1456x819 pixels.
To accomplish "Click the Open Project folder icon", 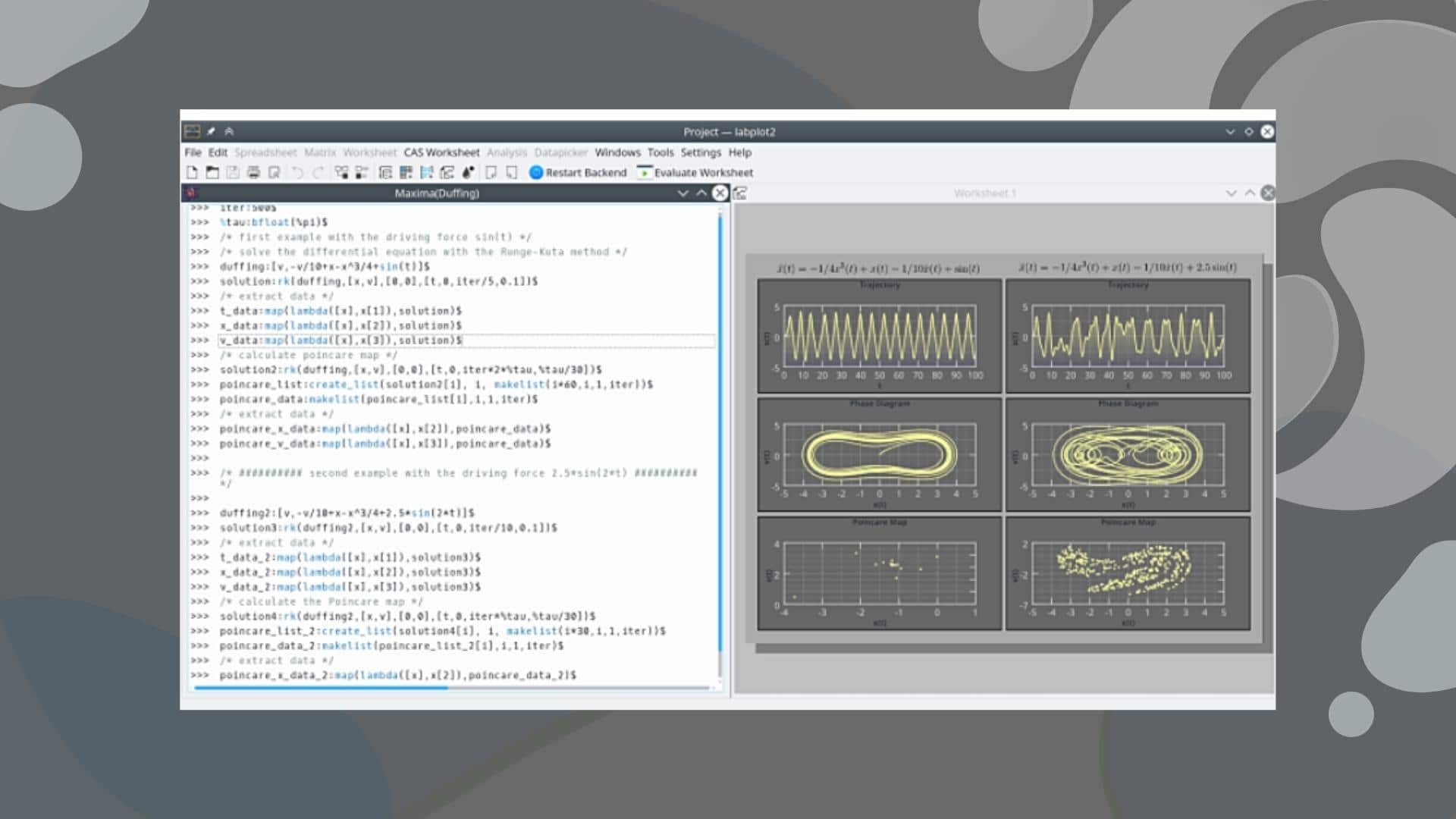I will 212,173.
